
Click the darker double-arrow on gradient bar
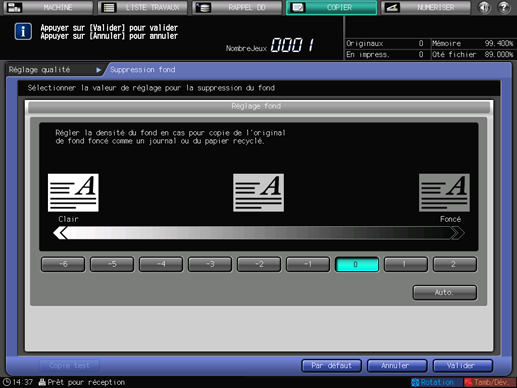457,233
